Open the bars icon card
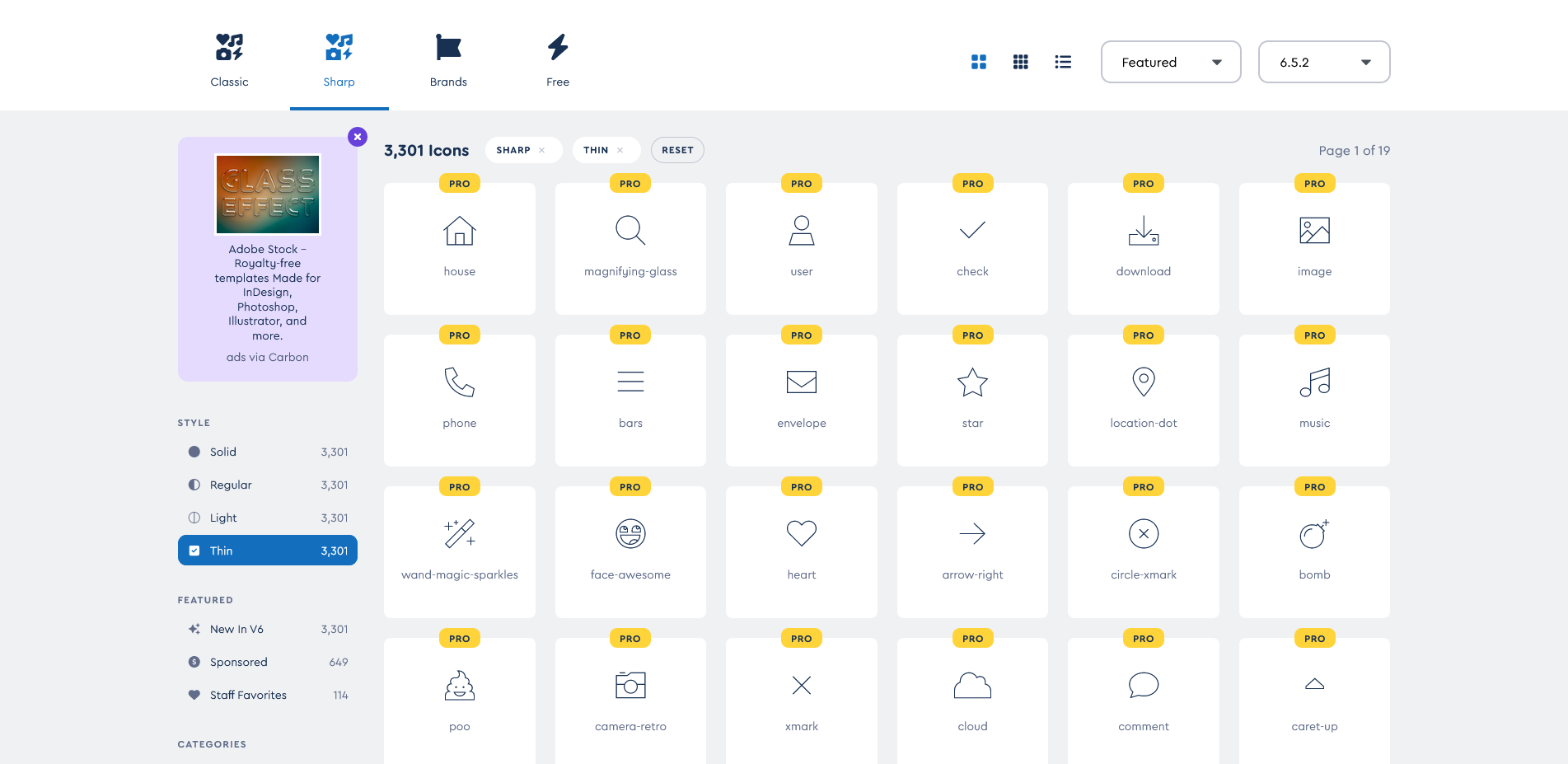Image resolution: width=1568 pixels, height=764 pixels. coord(630,400)
